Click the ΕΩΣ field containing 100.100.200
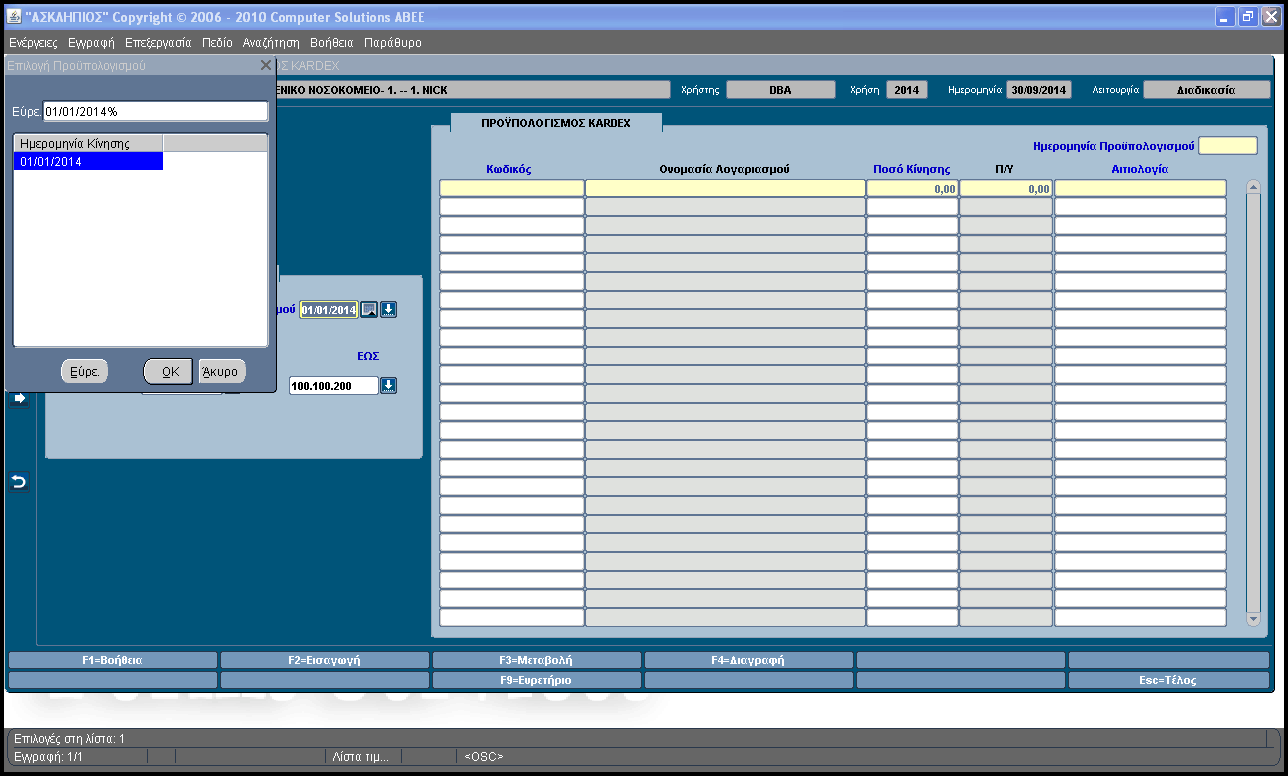The image size is (1288, 776). pyautogui.click(x=334, y=385)
